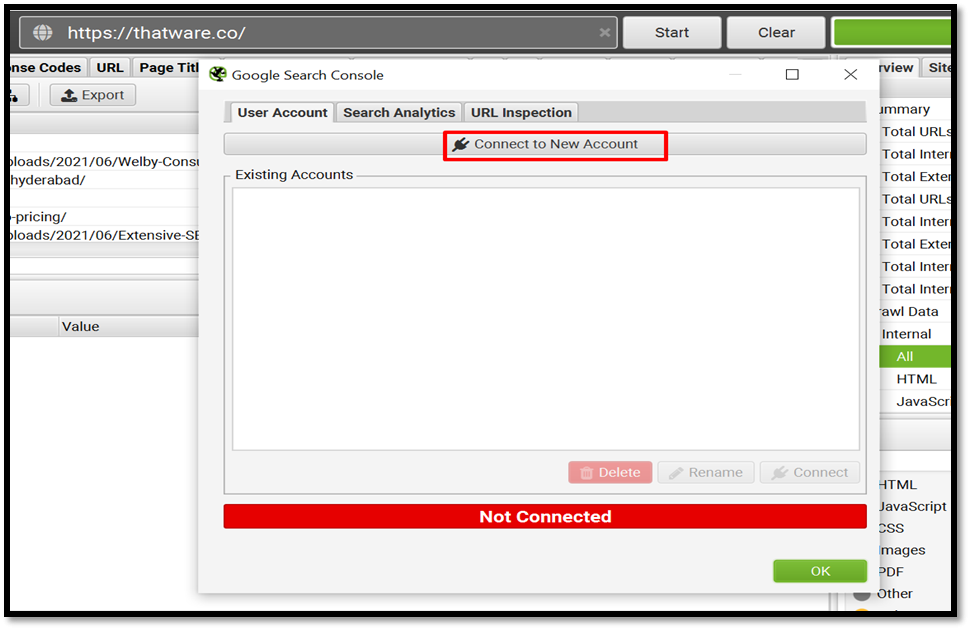Screen dimensions: 970x630
Task: Click the trash icon on Delete button
Action: pos(586,473)
